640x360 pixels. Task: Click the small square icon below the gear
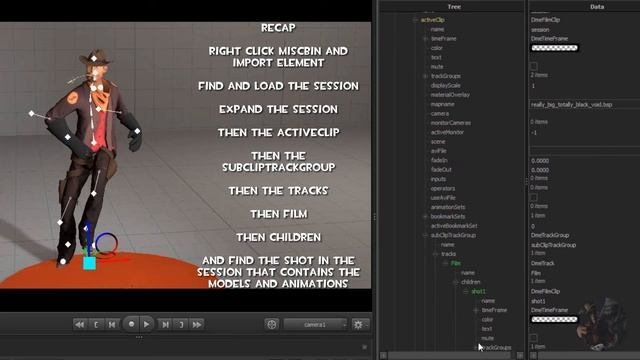364,347
